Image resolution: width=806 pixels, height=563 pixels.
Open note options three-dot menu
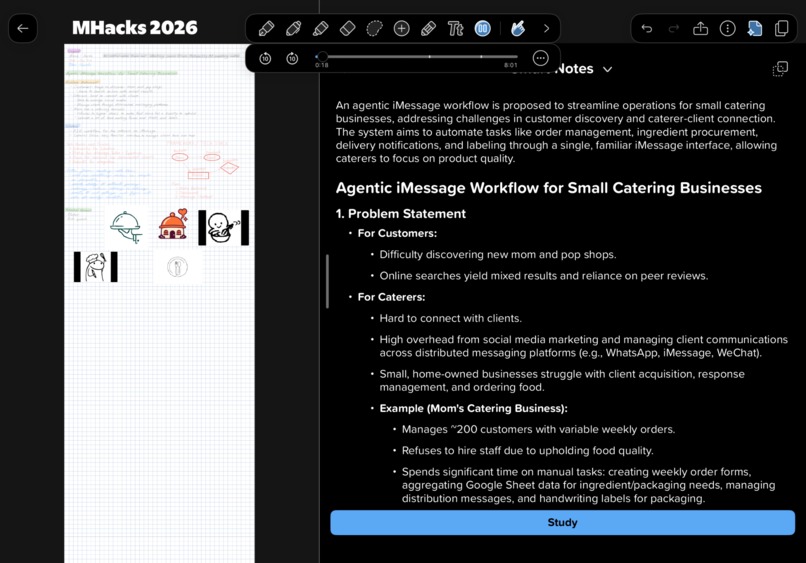coord(727,28)
